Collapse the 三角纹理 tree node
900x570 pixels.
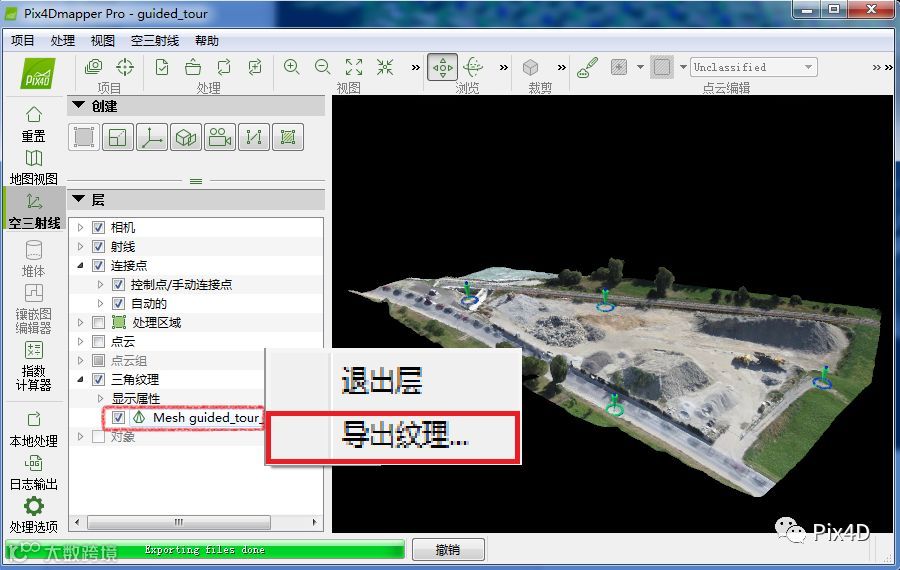tap(80, 379)
